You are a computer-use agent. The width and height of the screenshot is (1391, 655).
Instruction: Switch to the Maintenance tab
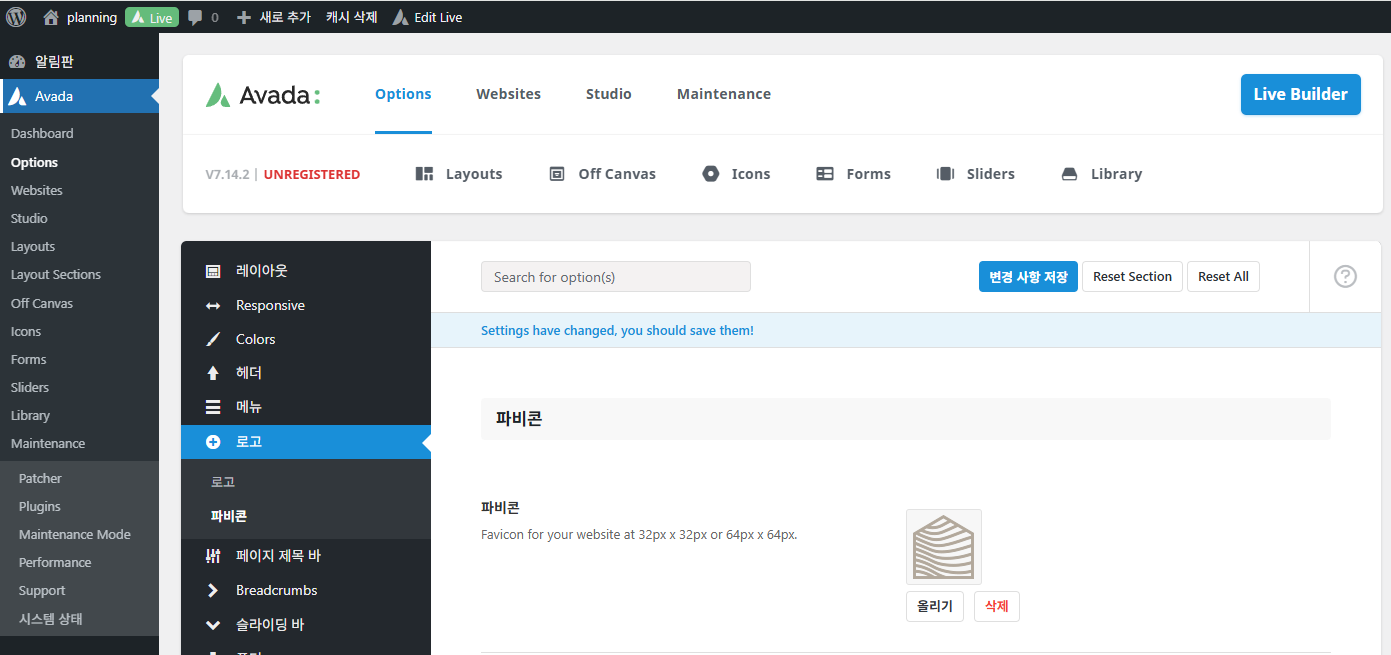tap(723, 94)
